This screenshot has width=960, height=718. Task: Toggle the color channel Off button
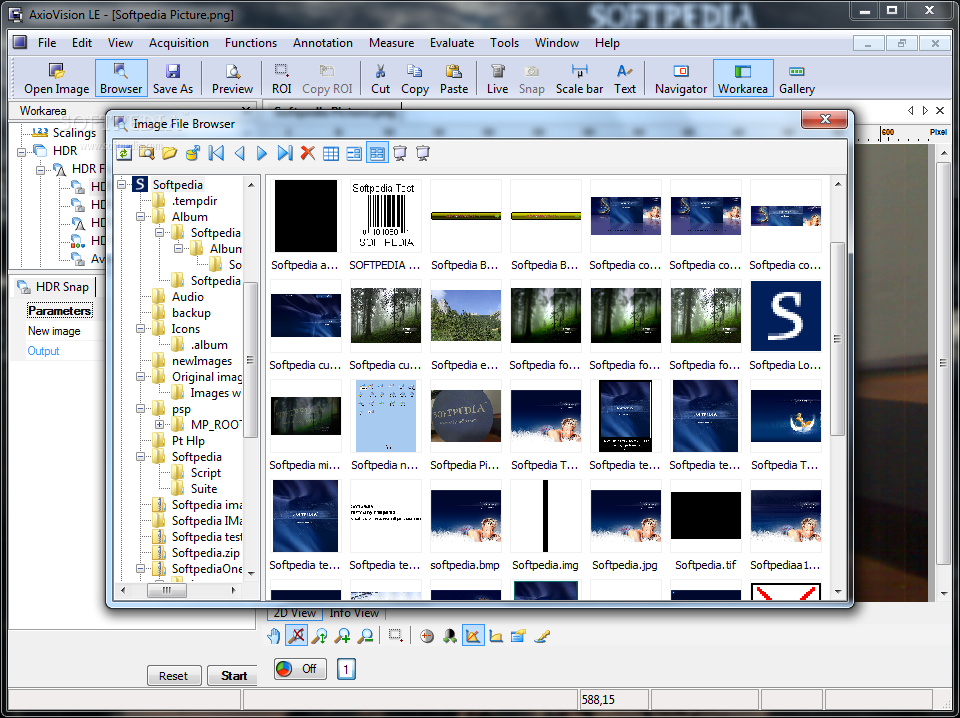[x=300, y=669]
